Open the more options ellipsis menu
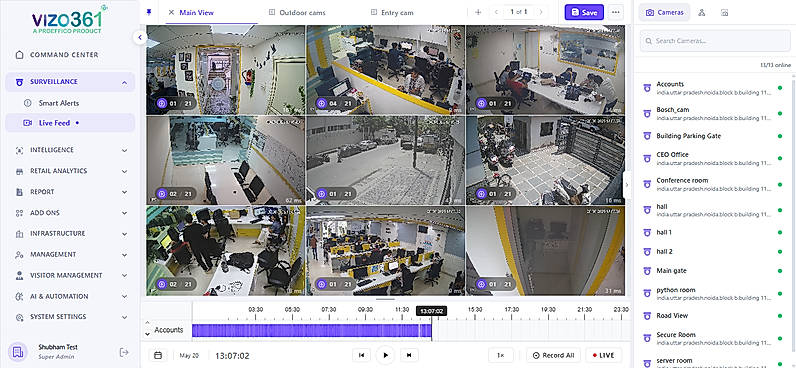 pos(616,12)
